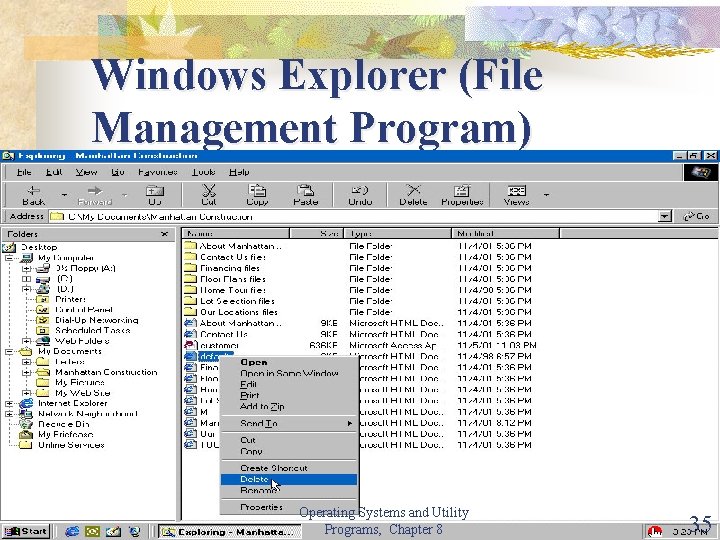Image resolution: width=720 pixels, height=540 pixels.
Task: Select Online Services folder in tree
Action: [x=71, y=445]
